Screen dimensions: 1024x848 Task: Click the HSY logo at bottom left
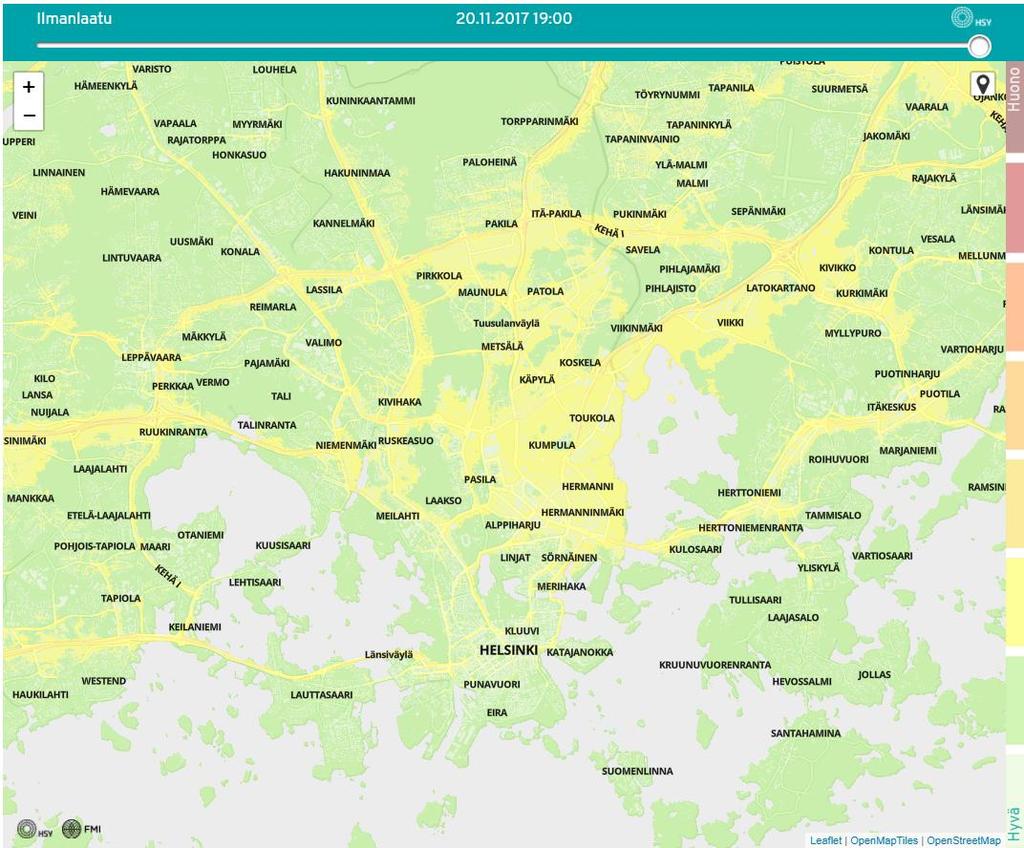point(35,830)
